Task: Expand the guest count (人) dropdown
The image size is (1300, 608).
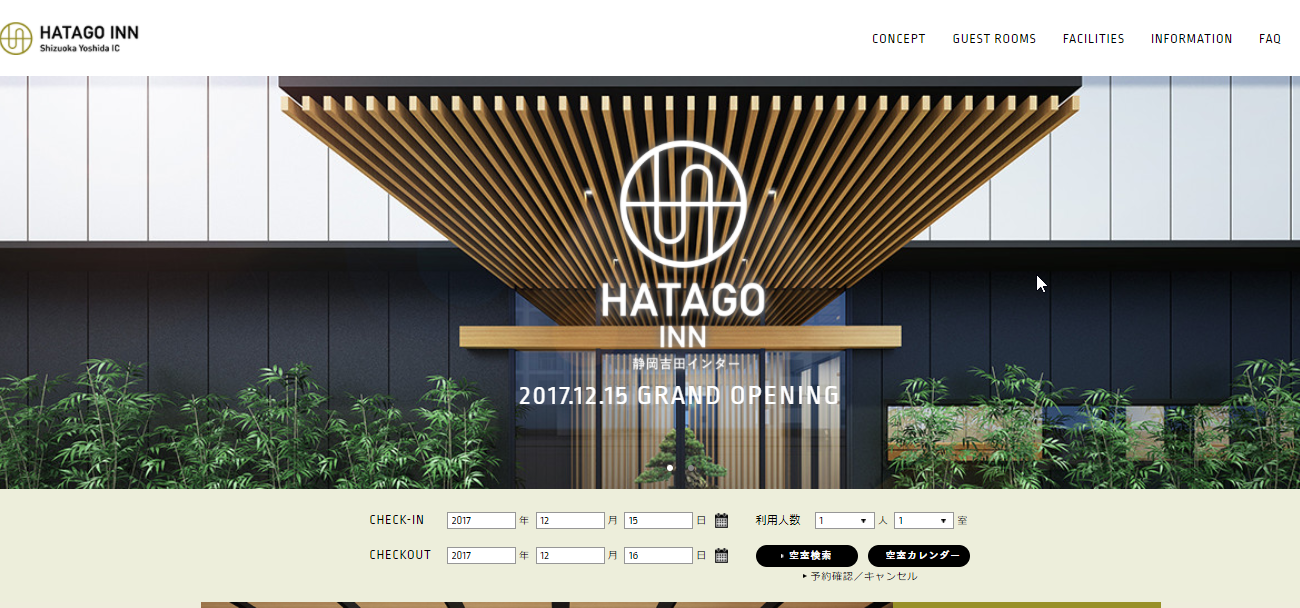Action: point(845,520)
